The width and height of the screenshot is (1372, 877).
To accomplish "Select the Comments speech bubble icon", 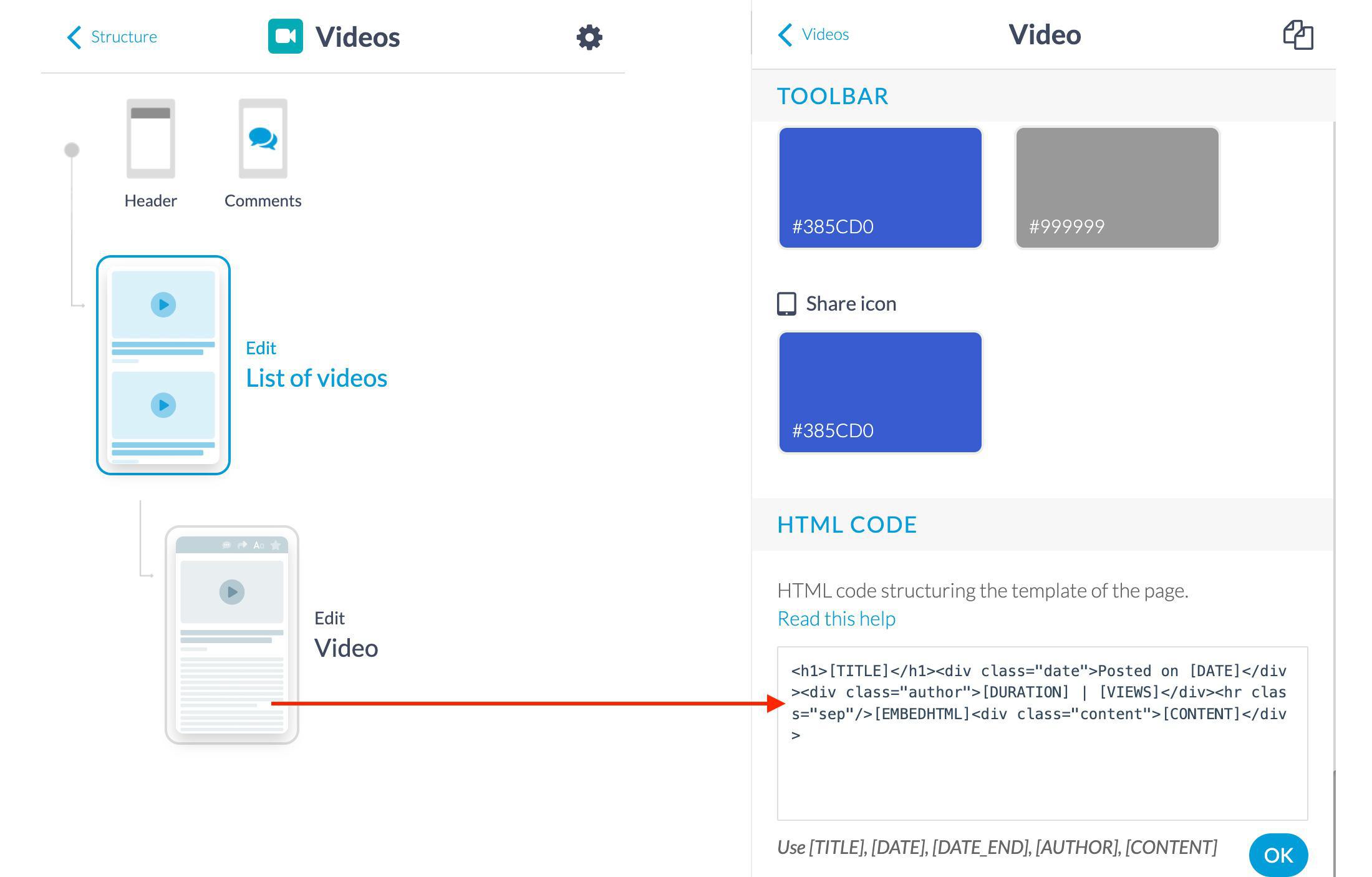I will 263,139.
